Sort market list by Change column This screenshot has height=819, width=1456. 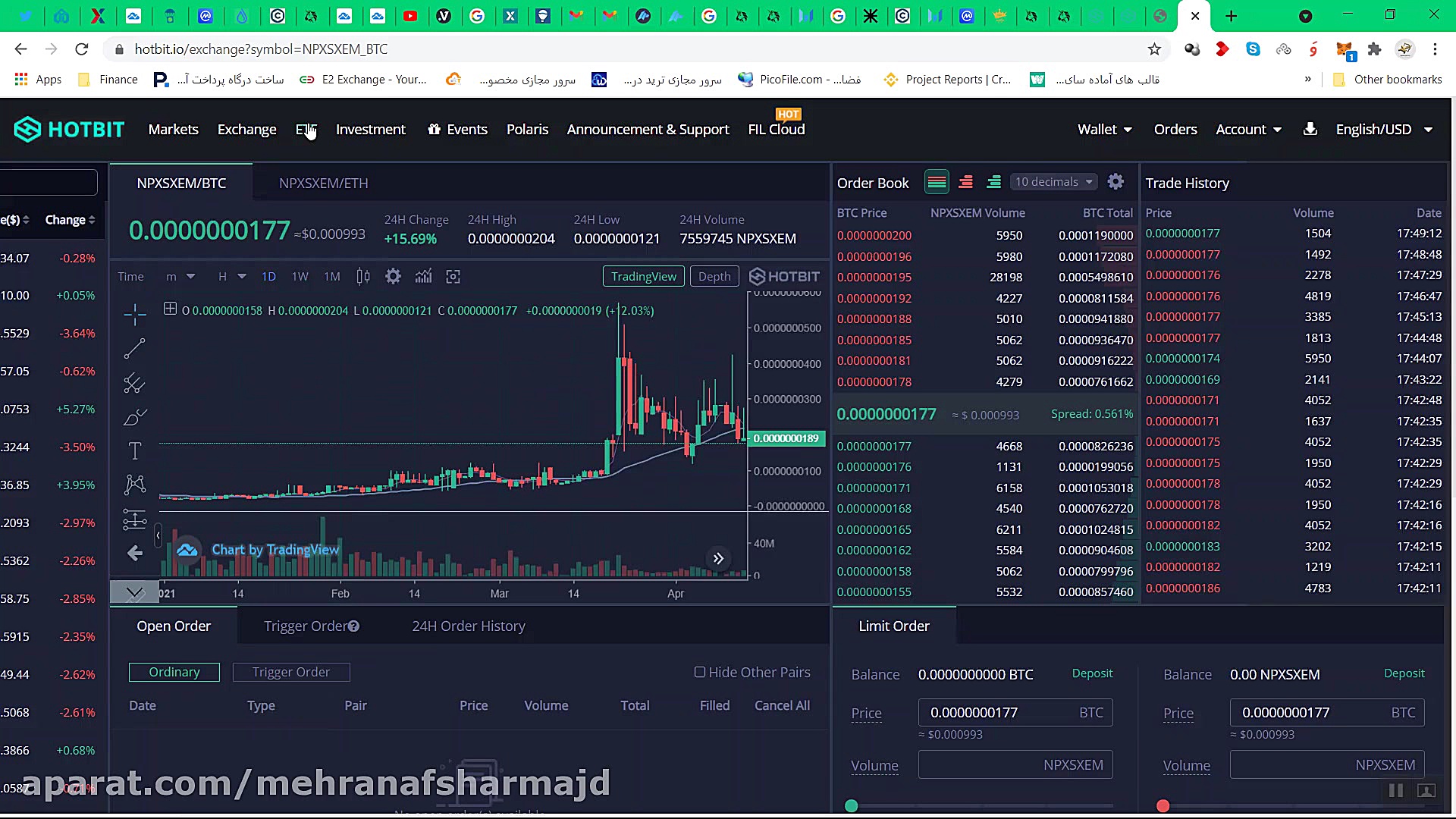[x=70, y=220]
